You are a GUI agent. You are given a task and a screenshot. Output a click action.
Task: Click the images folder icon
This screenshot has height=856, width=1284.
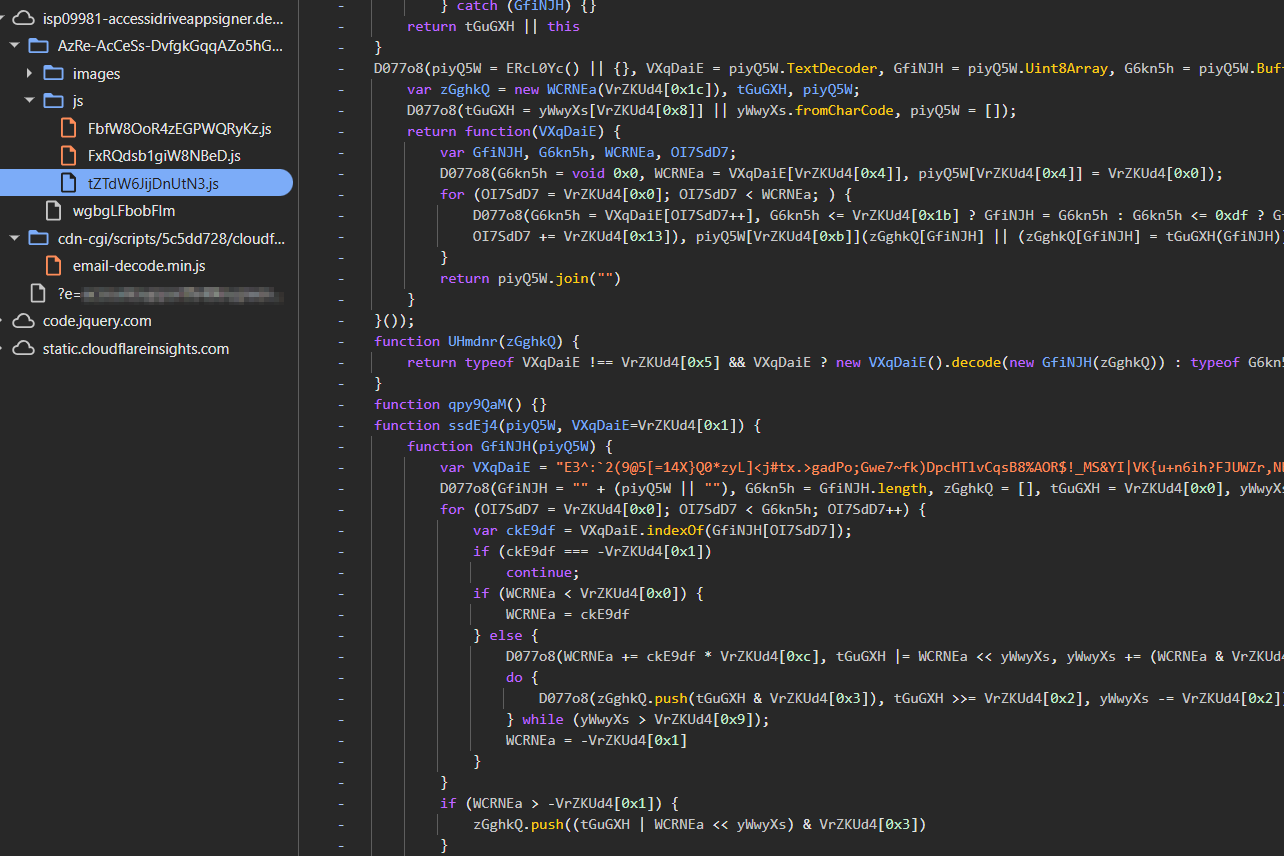click(x=53, y=73)
